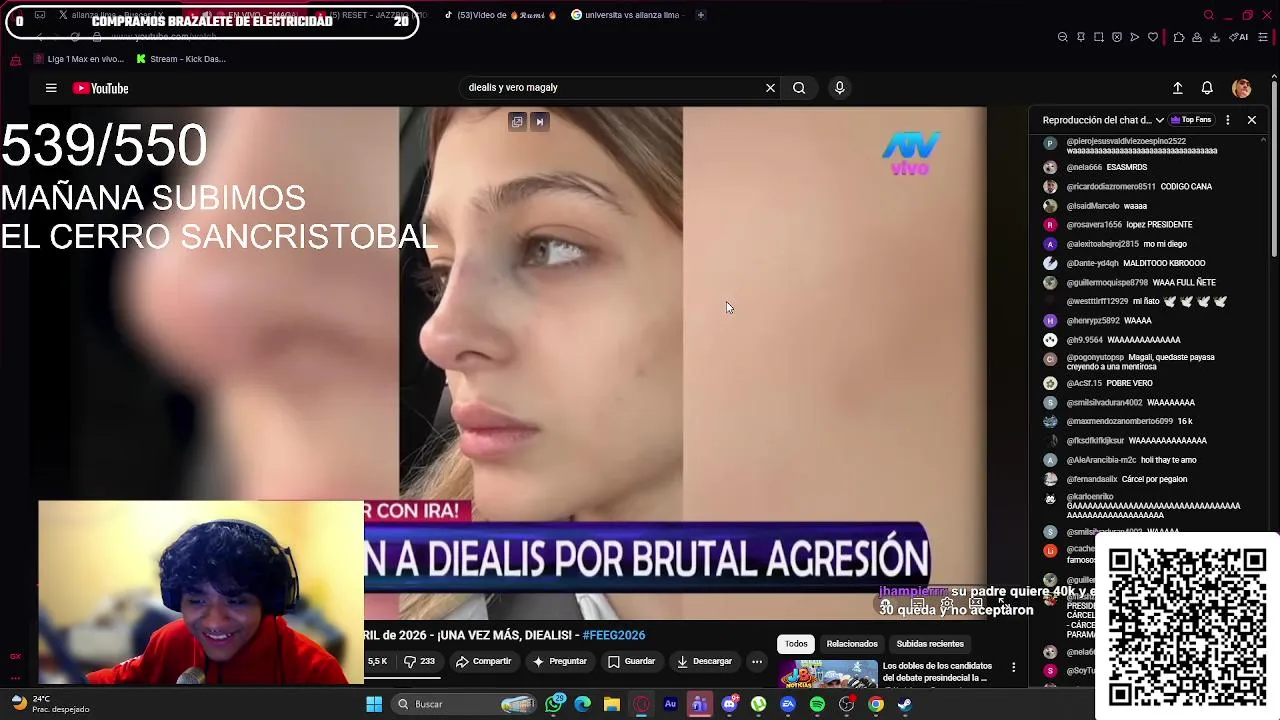Save video with Guardar button
The height and width of the screenshot is (720, 1280).
632,661
